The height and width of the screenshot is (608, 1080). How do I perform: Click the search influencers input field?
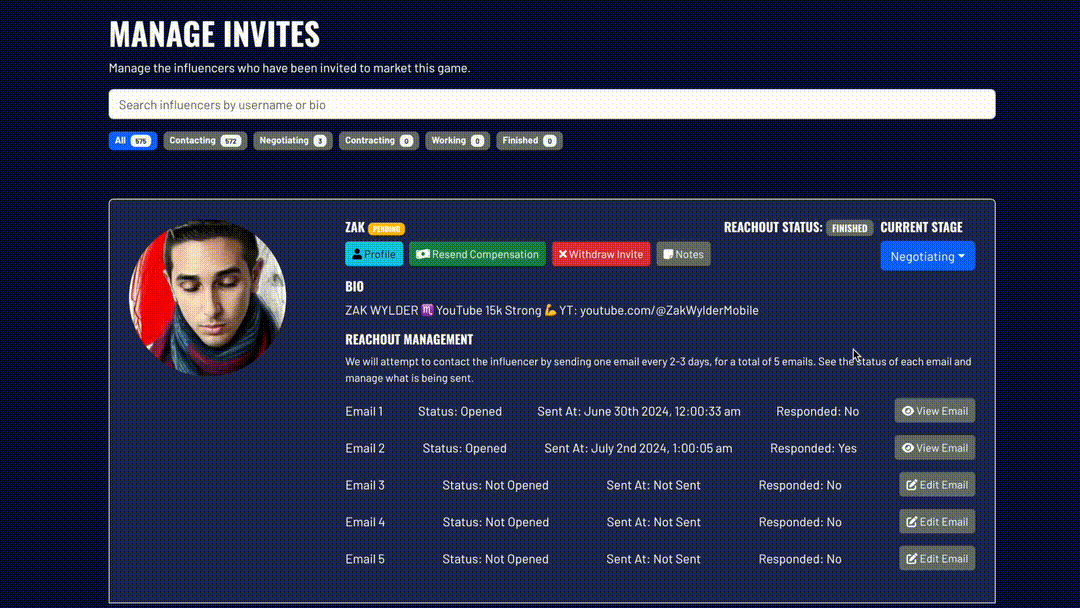pyautogui.click(x=551, y=105)
